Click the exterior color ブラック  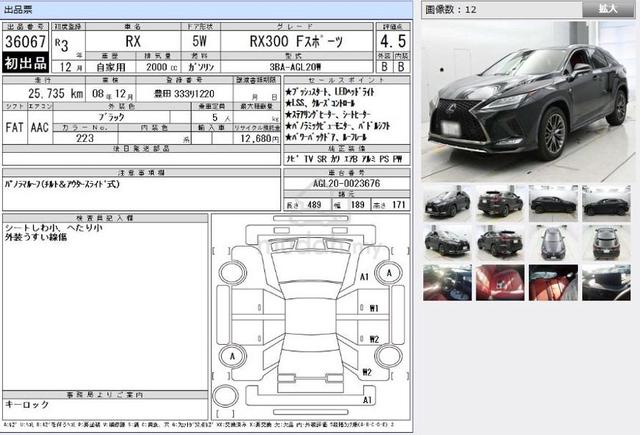coord(111,117)
